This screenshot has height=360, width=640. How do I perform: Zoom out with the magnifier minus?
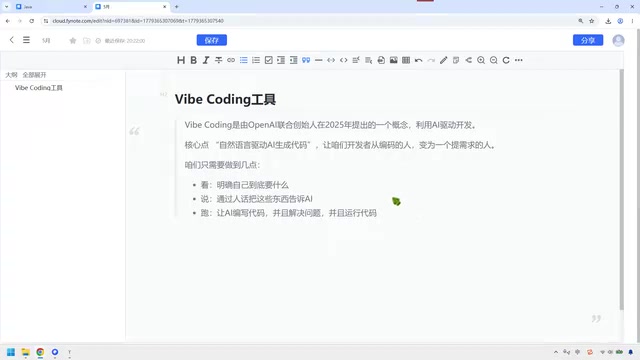[x=493, y=60]
